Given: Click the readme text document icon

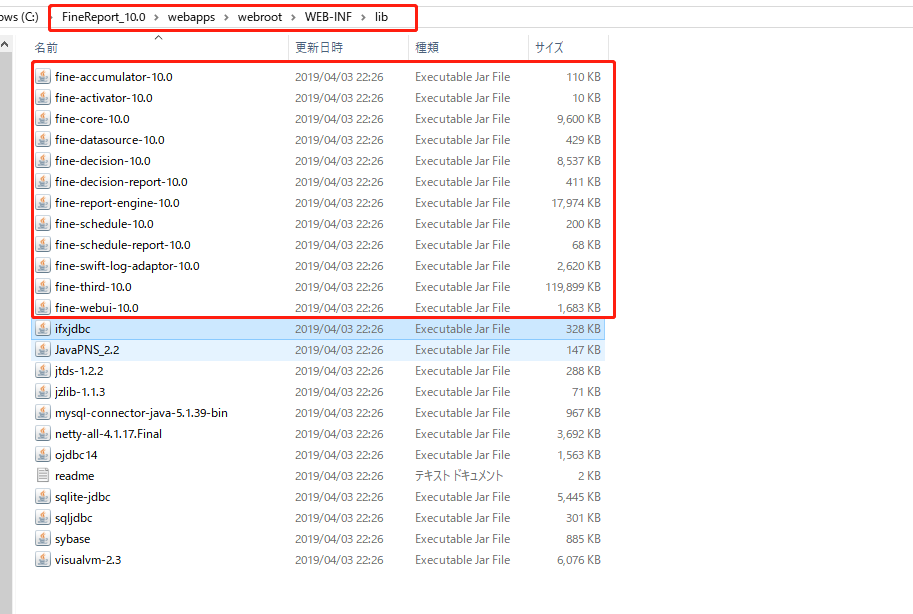Looking at the screenshot, I should 43,475.
